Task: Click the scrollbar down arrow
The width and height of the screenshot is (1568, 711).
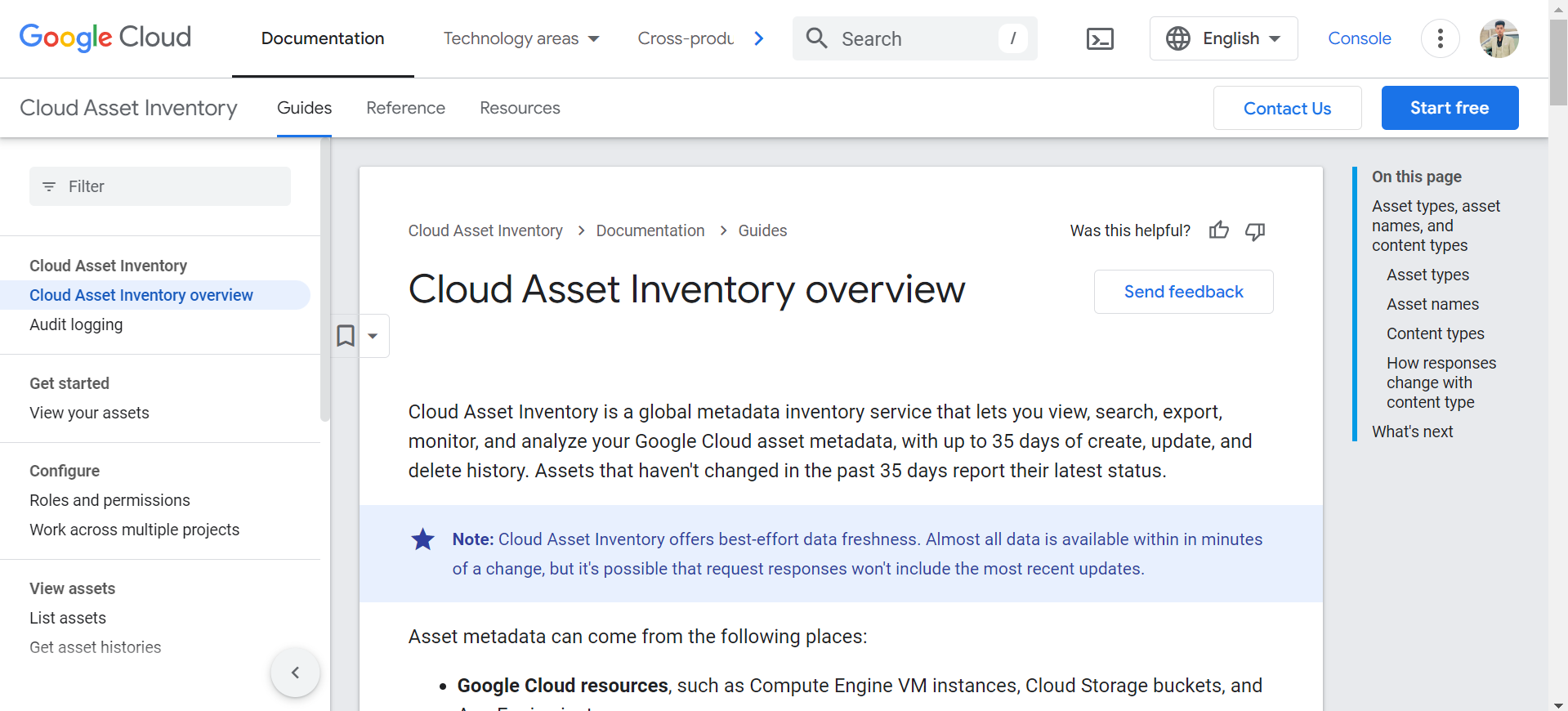Action: pyautogui.click(x=1558, y=704)
